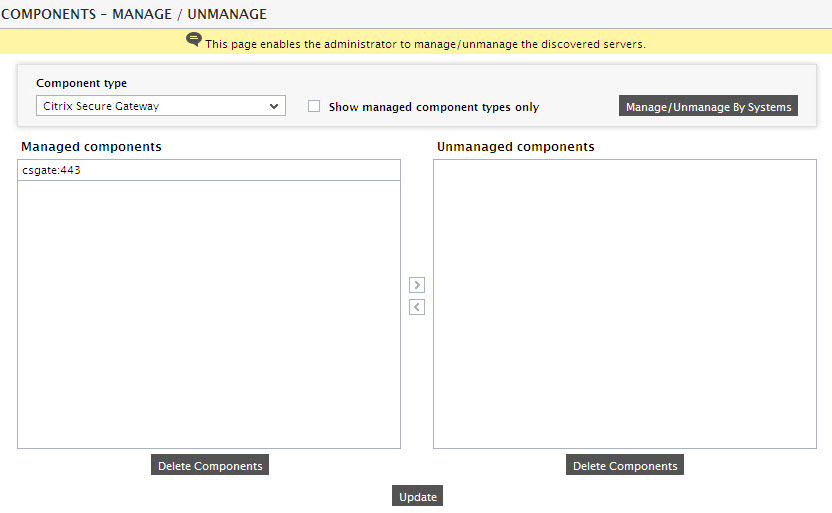Click the left arrow to manage component

point(417,307)
